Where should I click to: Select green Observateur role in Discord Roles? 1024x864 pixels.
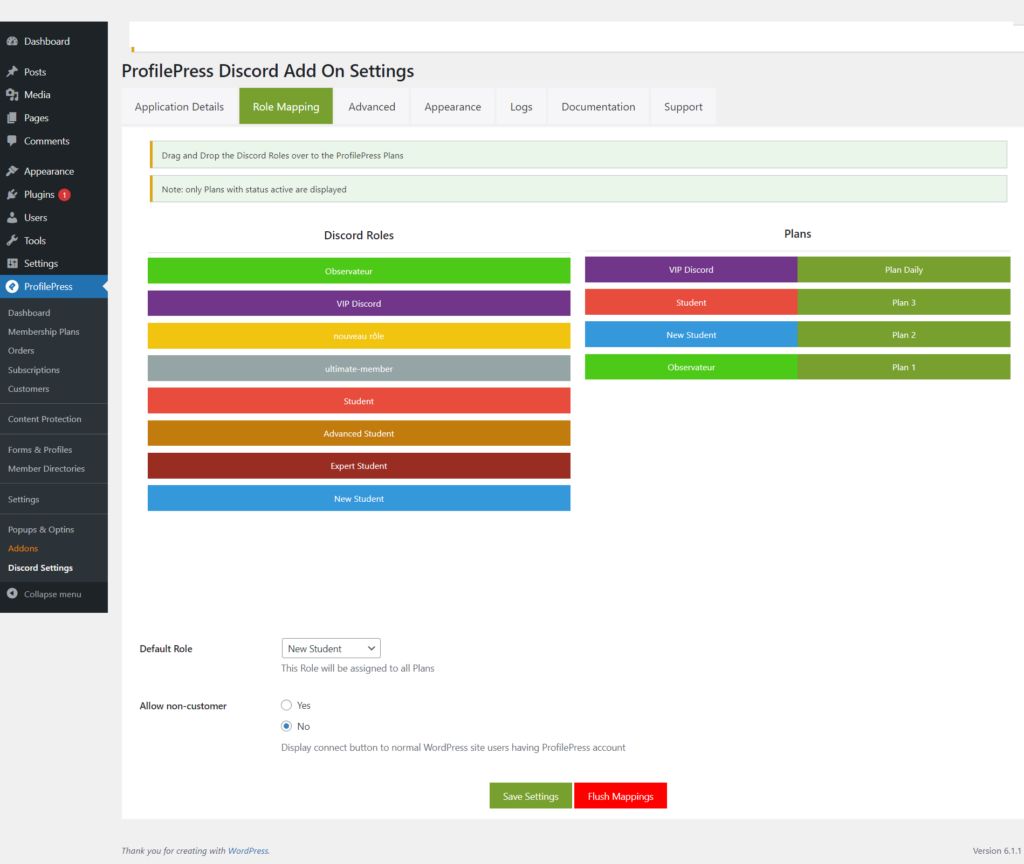pyautogui.click(x=359, y=271)
